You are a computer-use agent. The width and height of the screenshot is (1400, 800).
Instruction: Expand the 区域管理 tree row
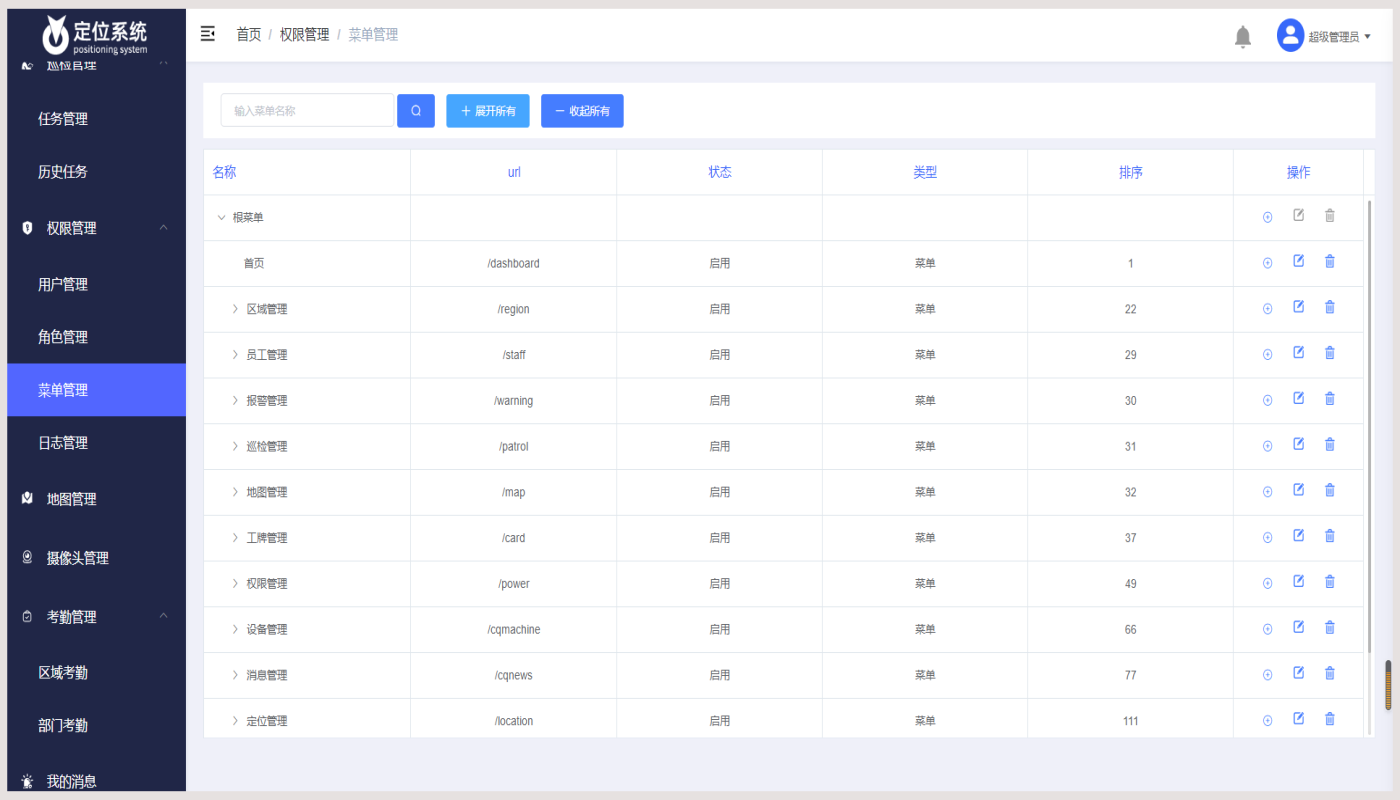coord(236,309)
